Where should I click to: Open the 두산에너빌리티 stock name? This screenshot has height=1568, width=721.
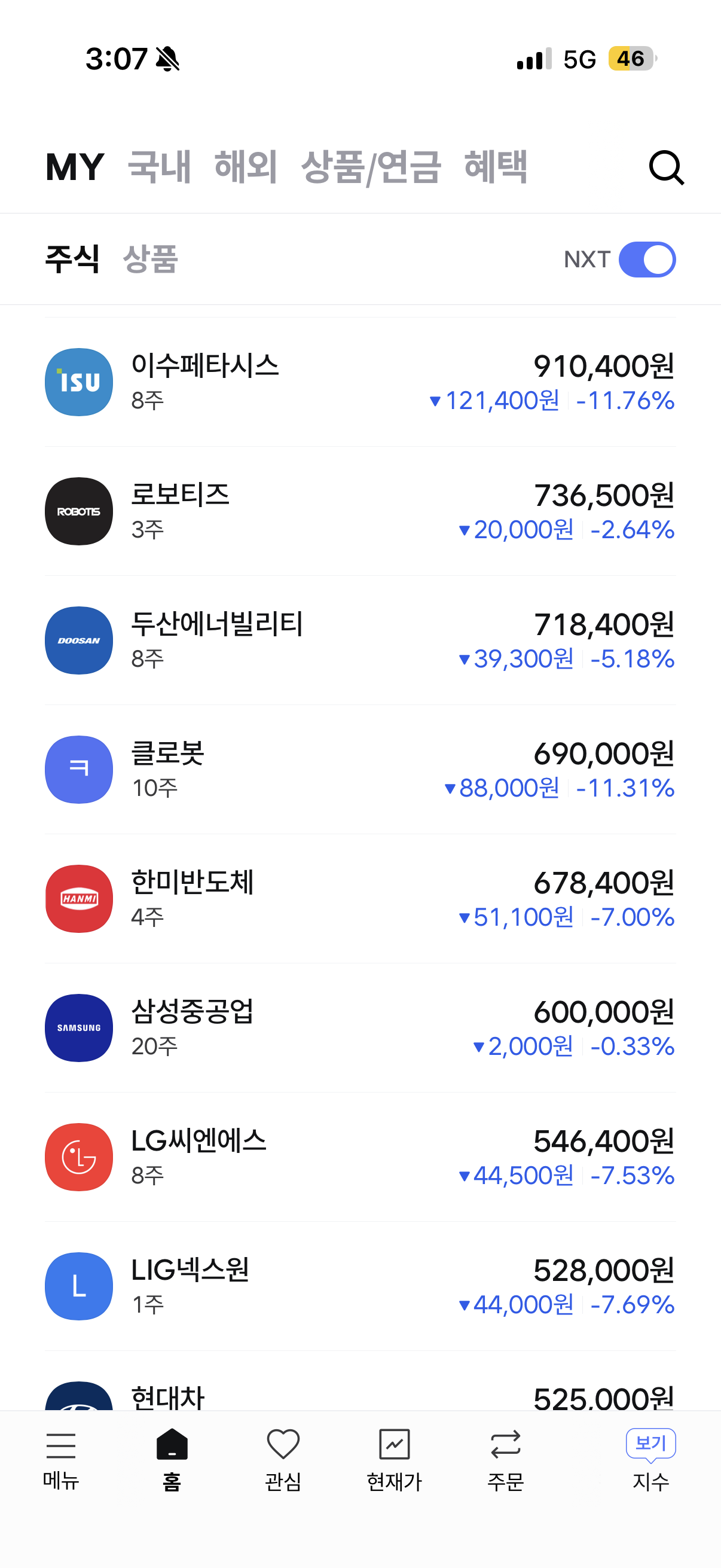pyautogui.click(x=217, y=624)
